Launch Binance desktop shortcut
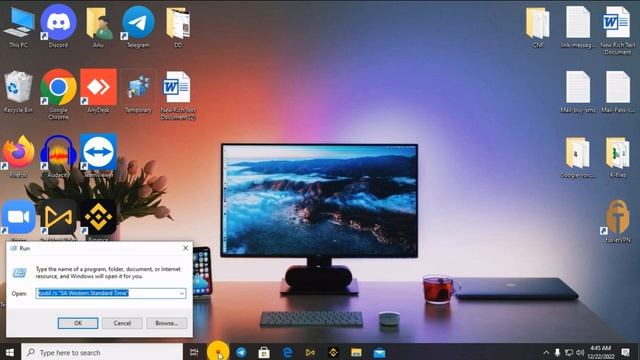This screenshot has width=640, height=360. (x=98, y=218)
